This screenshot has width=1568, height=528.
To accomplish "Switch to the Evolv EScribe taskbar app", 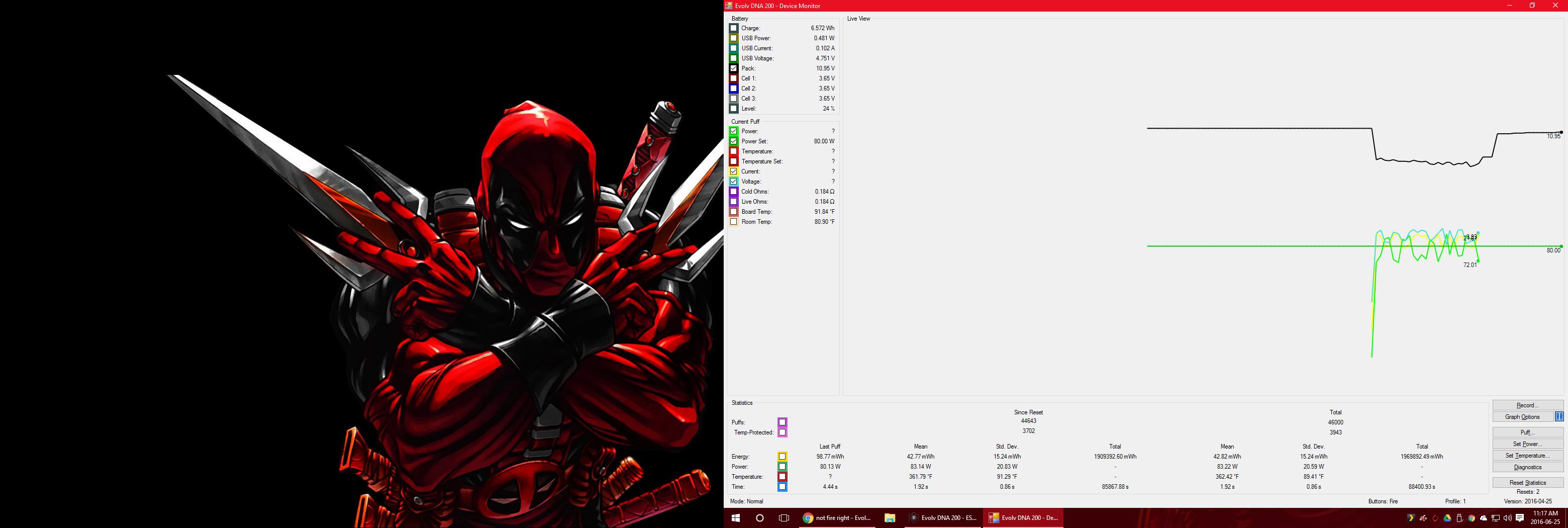I will coord(942,517).
